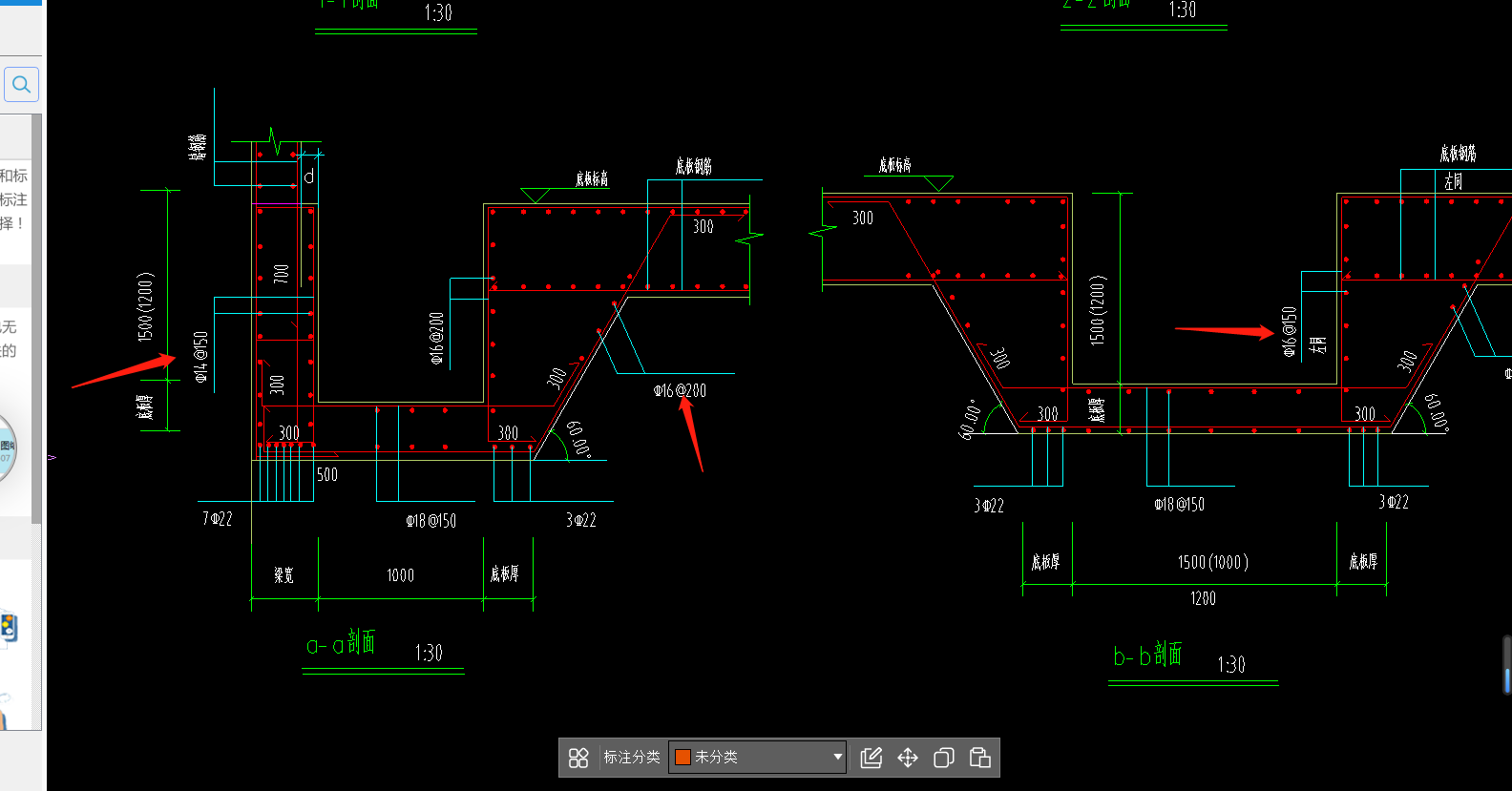Click the 1200 dimension below b-b section

click(x=1203, y=598)
